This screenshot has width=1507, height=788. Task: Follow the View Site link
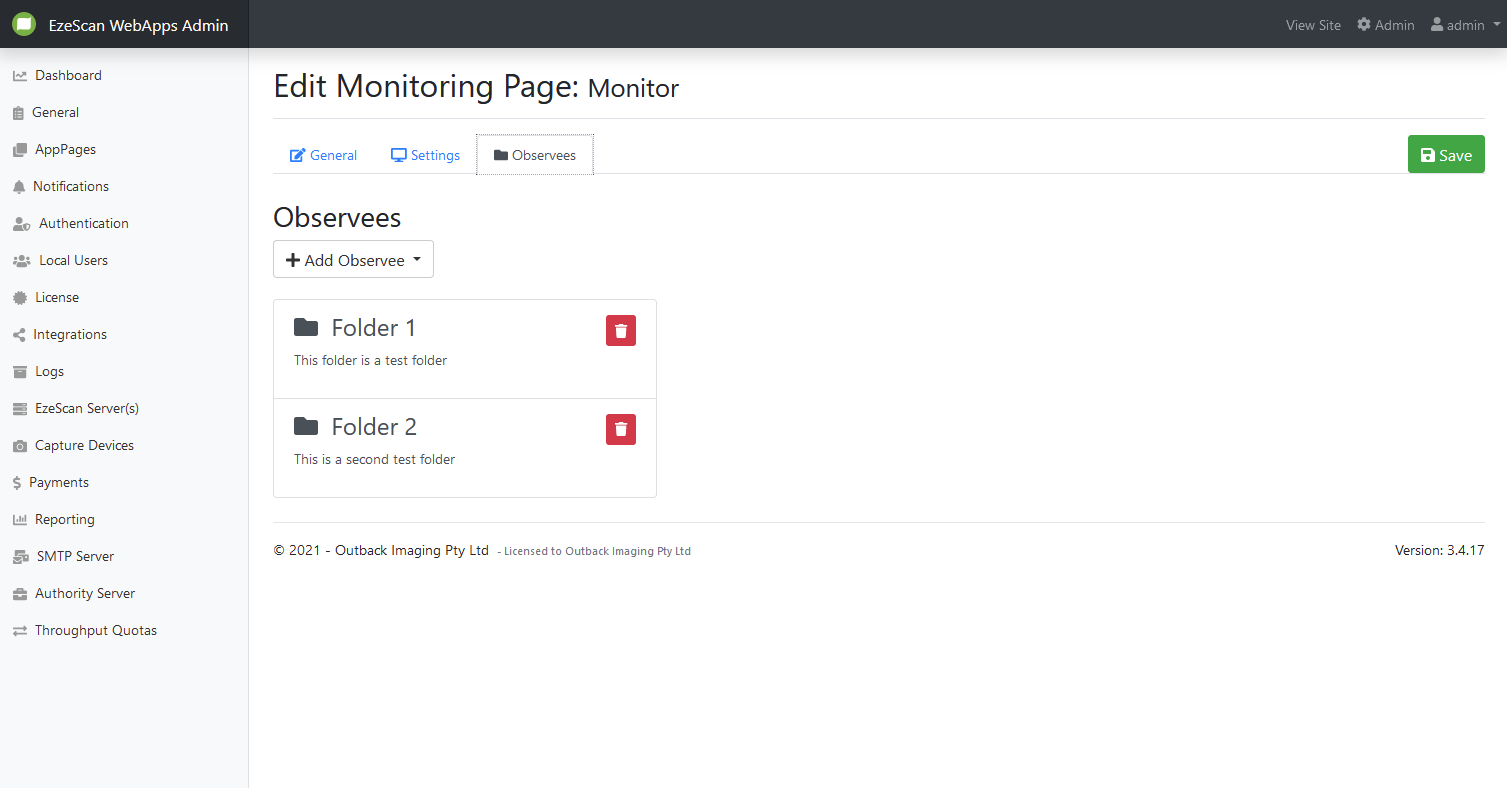(x=1313, y=25)
